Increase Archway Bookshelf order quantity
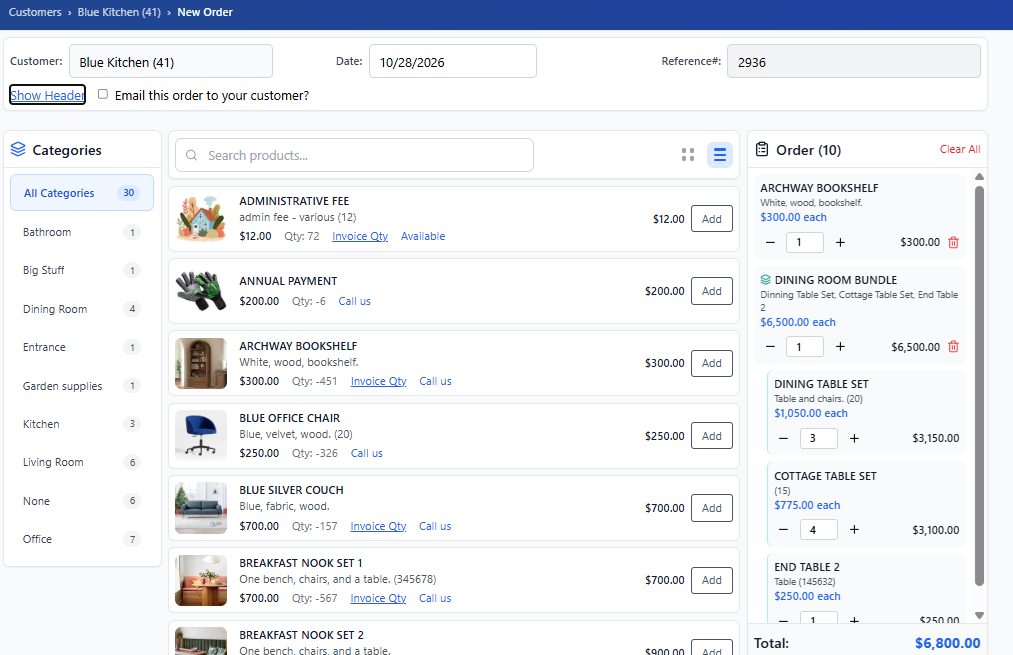The width and height of the screenshot is (1013, 655). click(x=841, y=242)
